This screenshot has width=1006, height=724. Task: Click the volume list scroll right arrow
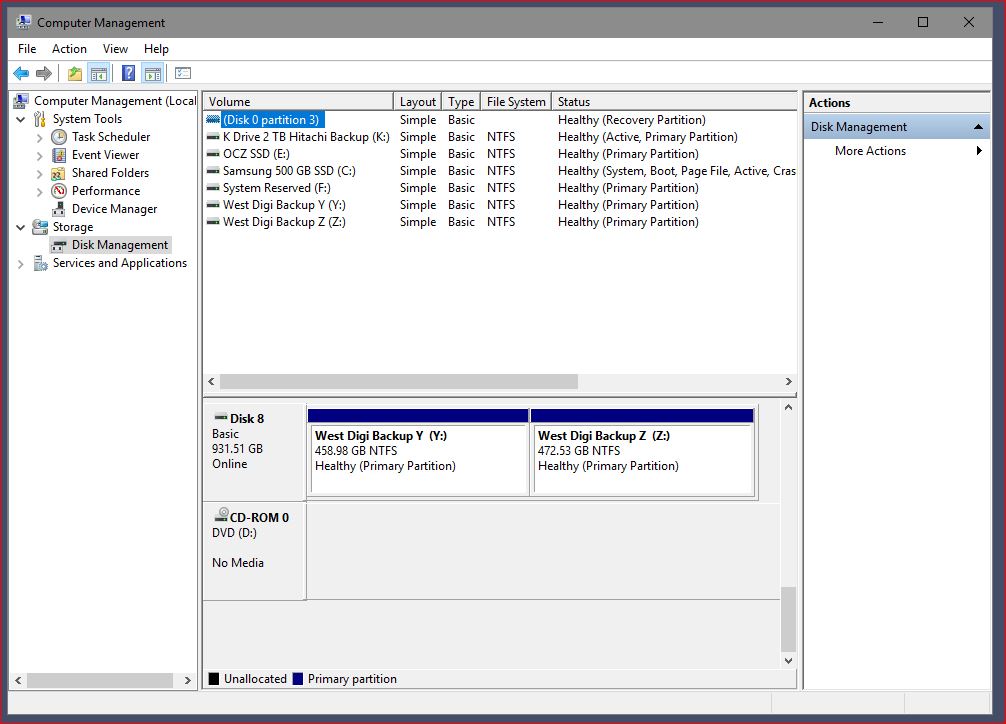(x=789, y=382)
